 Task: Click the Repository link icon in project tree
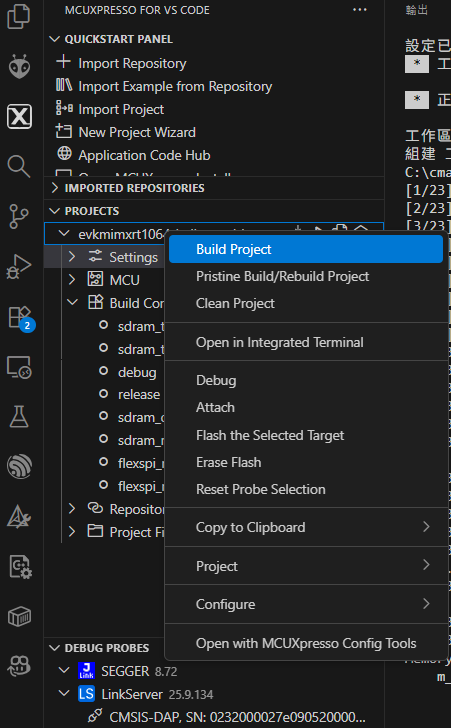pyautogui.click(x=95, y=508)
